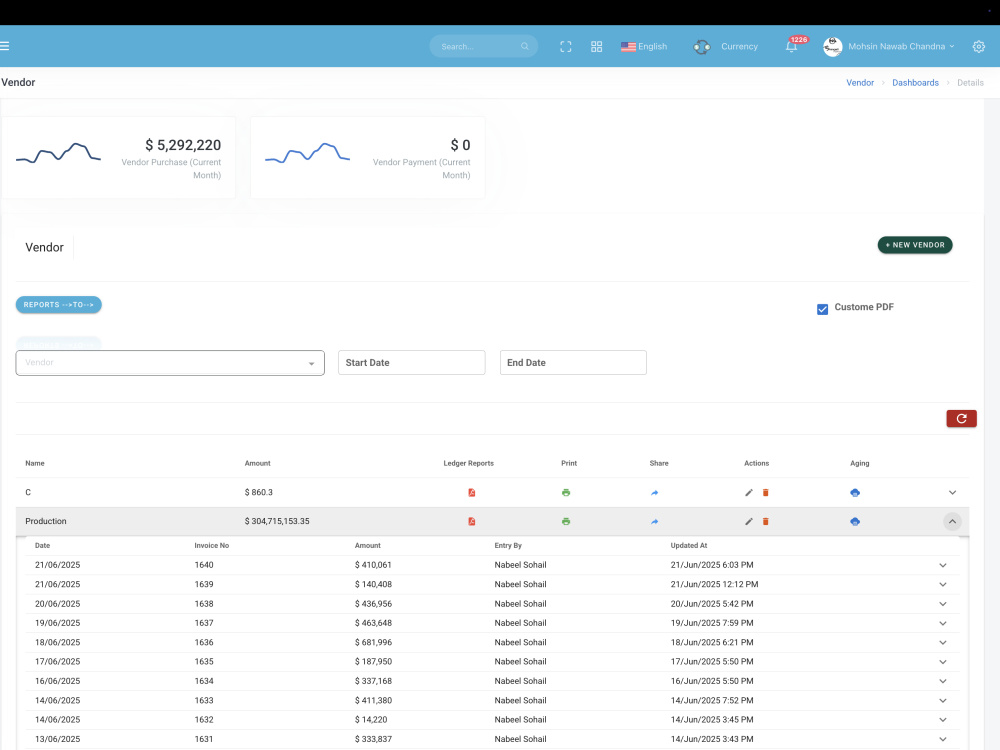Click the top Search box
Image resolution: width=1000 pixels, height=750 pixels.
[x=483, y=47]
